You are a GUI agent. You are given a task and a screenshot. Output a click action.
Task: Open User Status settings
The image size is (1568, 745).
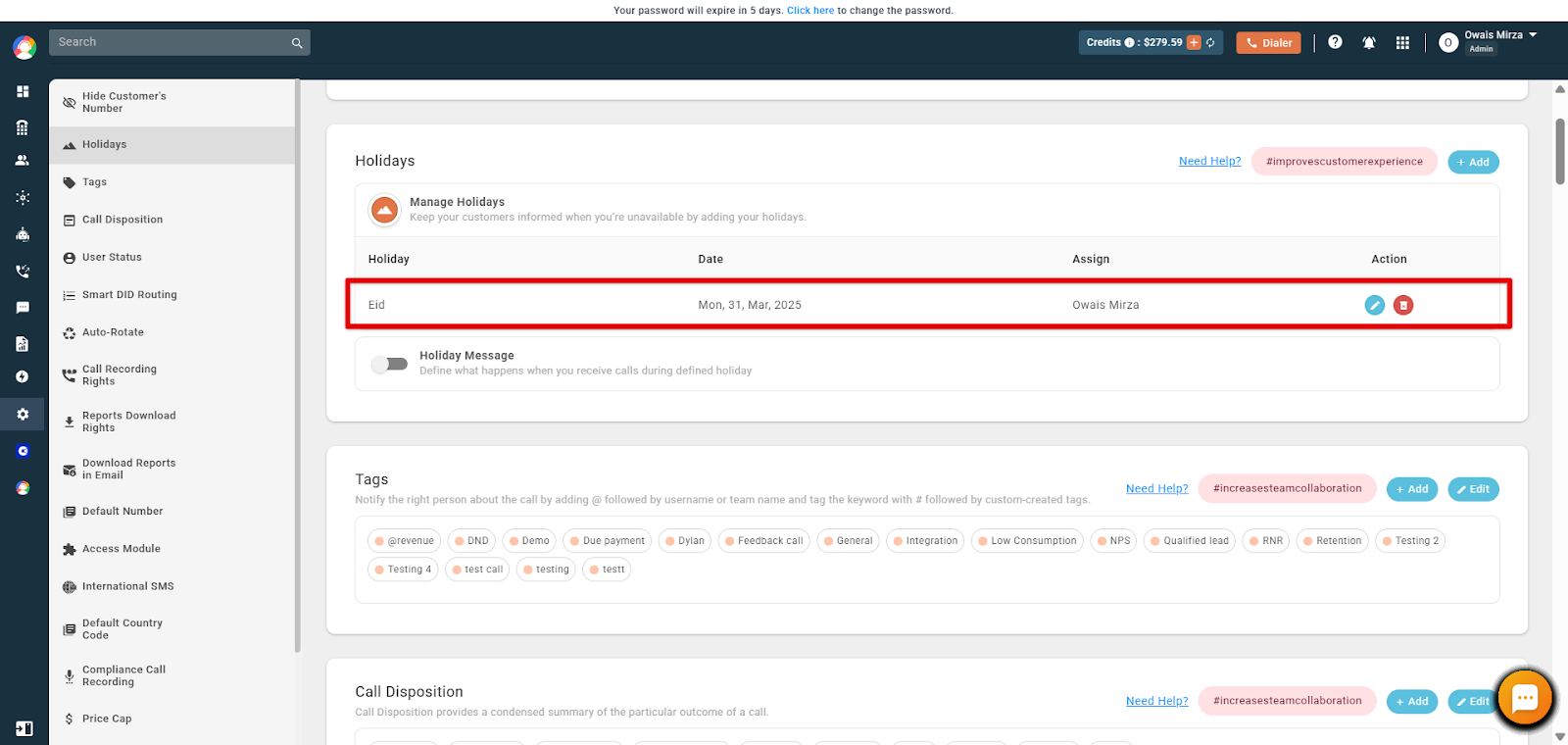[172, 257]
